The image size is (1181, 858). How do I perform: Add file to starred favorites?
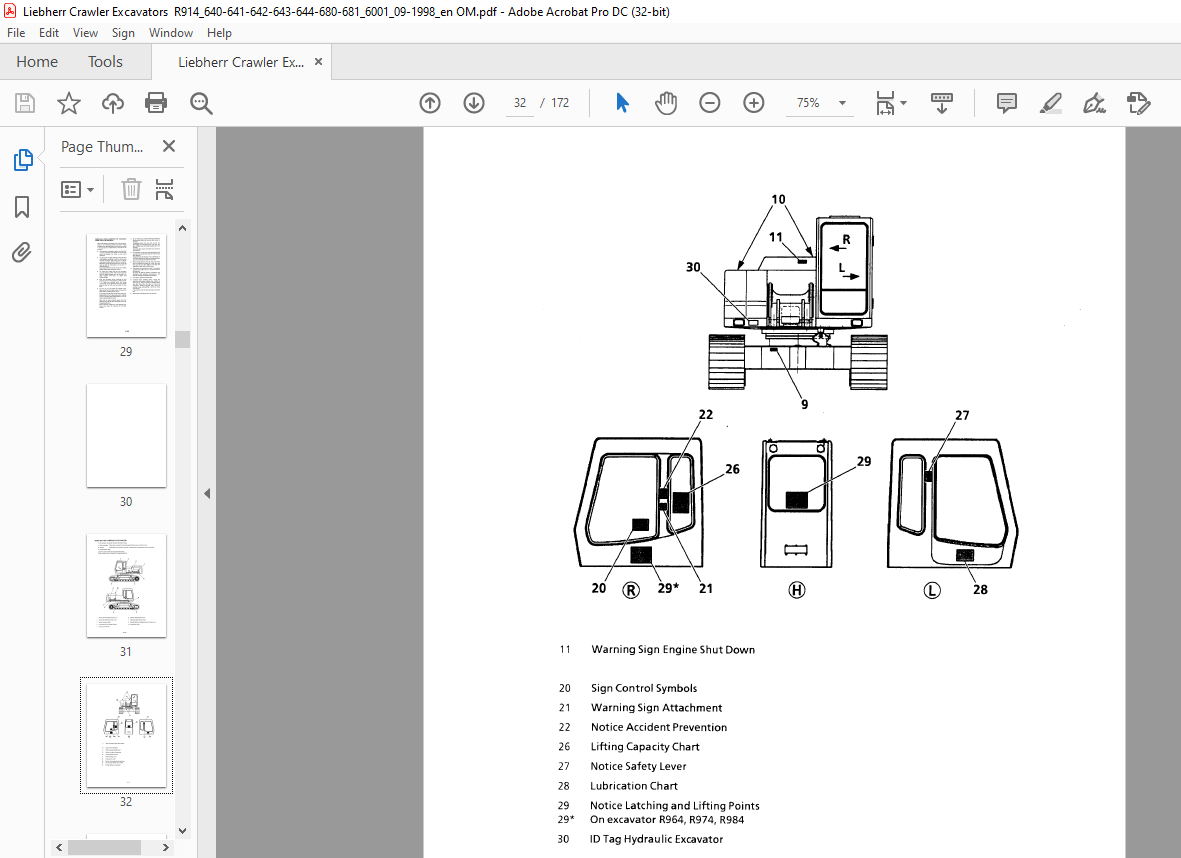click(69, 103)
